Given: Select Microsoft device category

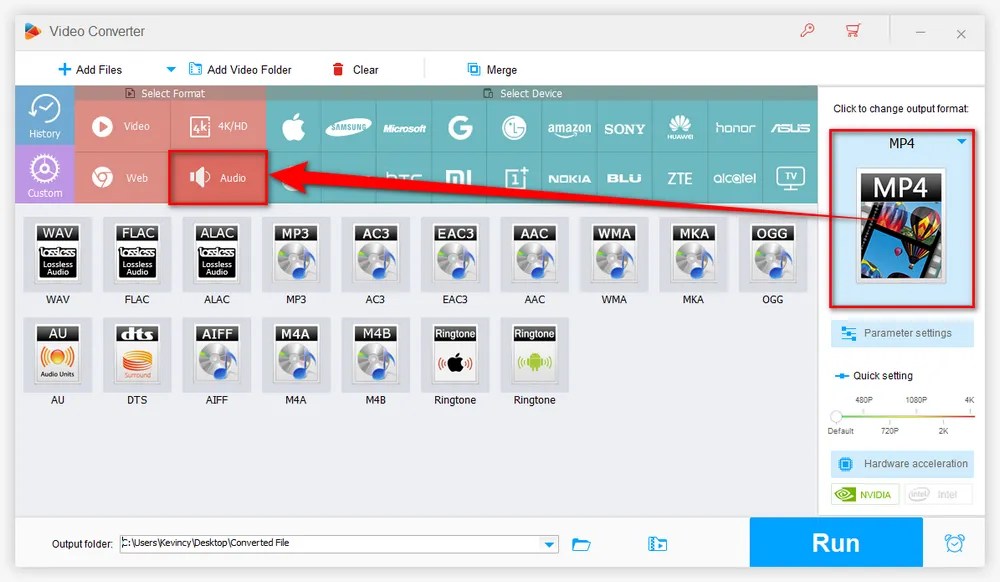Looking at the screenshot, I should pos(404,128).
